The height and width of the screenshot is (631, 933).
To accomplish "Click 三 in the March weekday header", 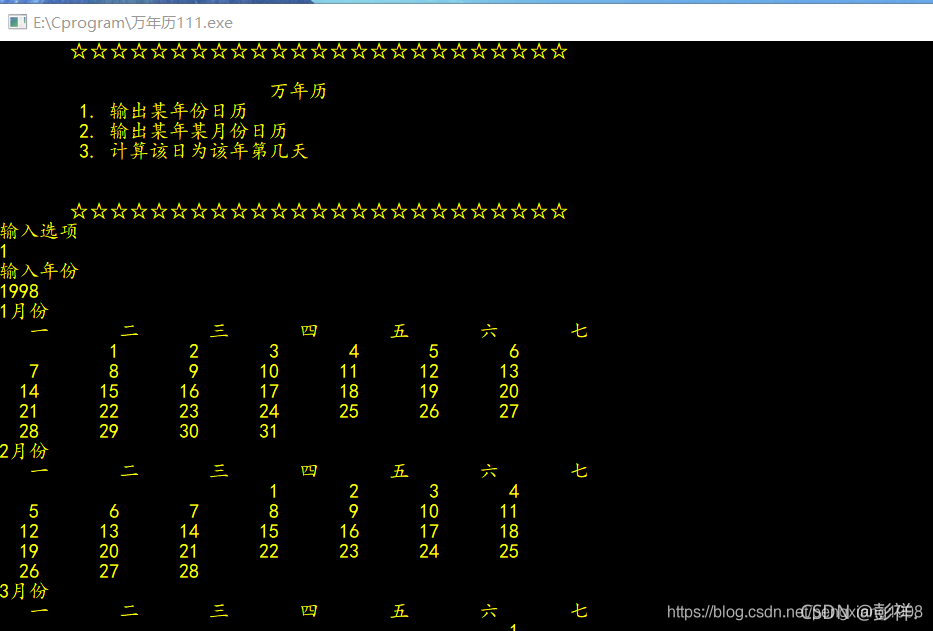I will click(219, 611).
